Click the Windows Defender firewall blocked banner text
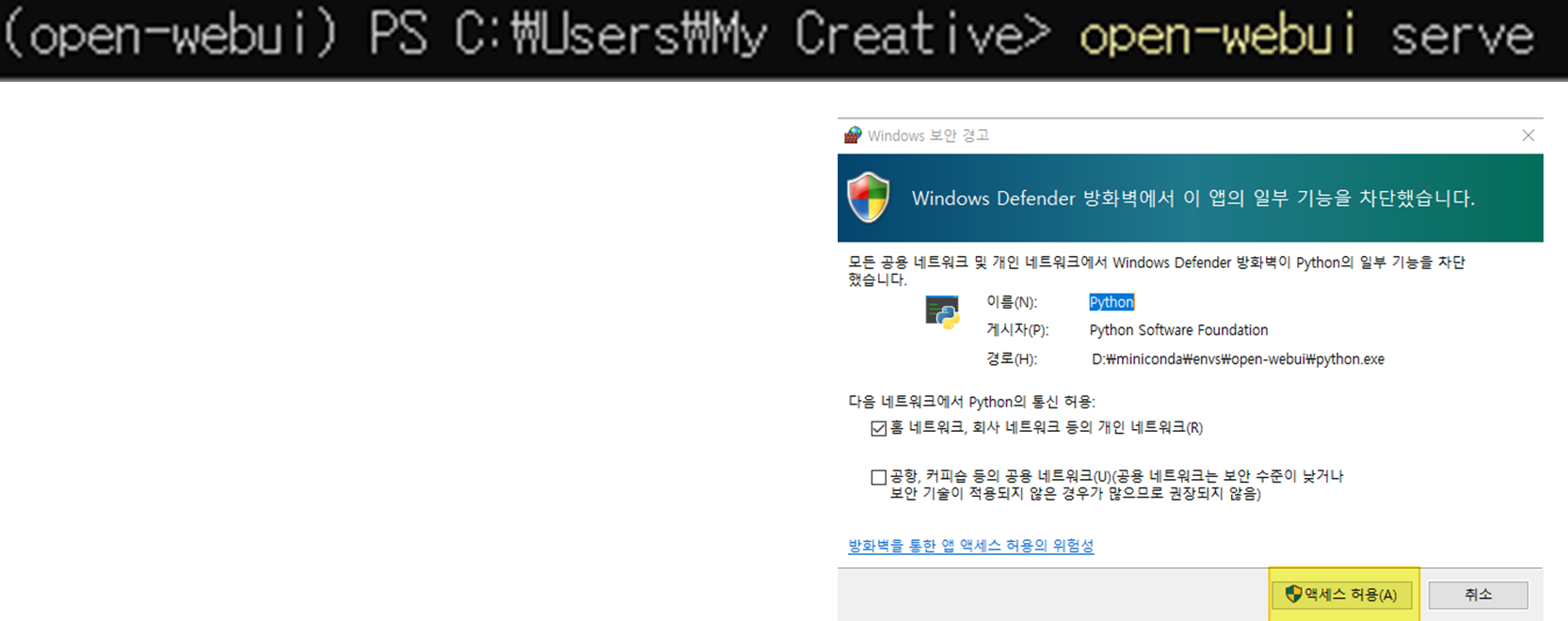This screenshot has height=621, width=1568. click(1193, 199)
